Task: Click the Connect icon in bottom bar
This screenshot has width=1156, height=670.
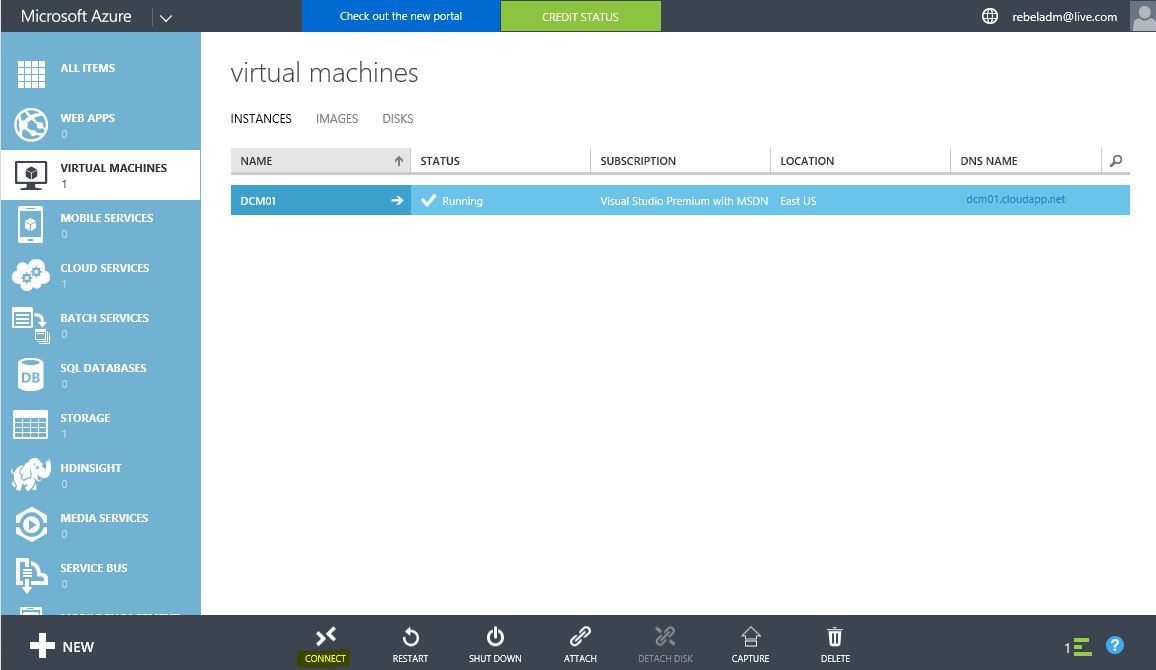Action: [x=325, y=638]
